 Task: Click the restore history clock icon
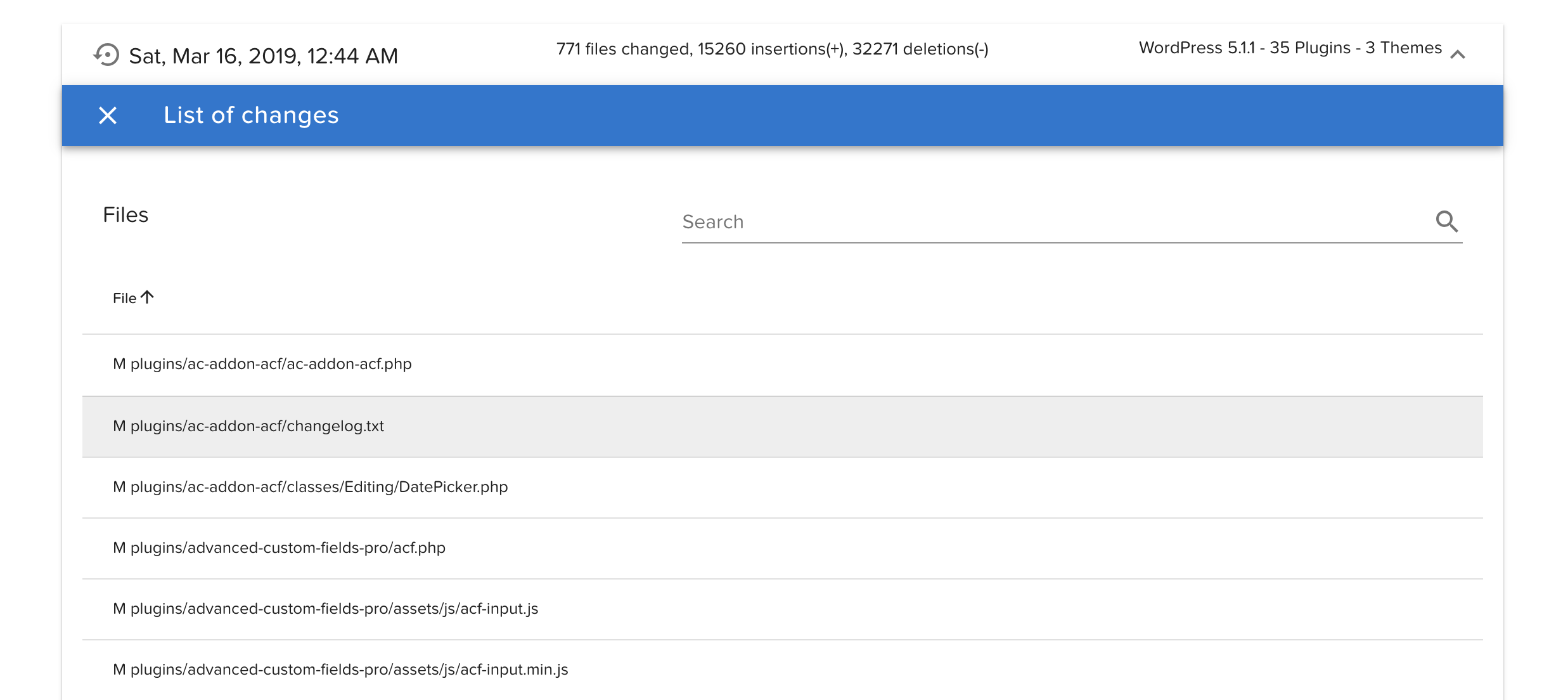coord(106,55)
